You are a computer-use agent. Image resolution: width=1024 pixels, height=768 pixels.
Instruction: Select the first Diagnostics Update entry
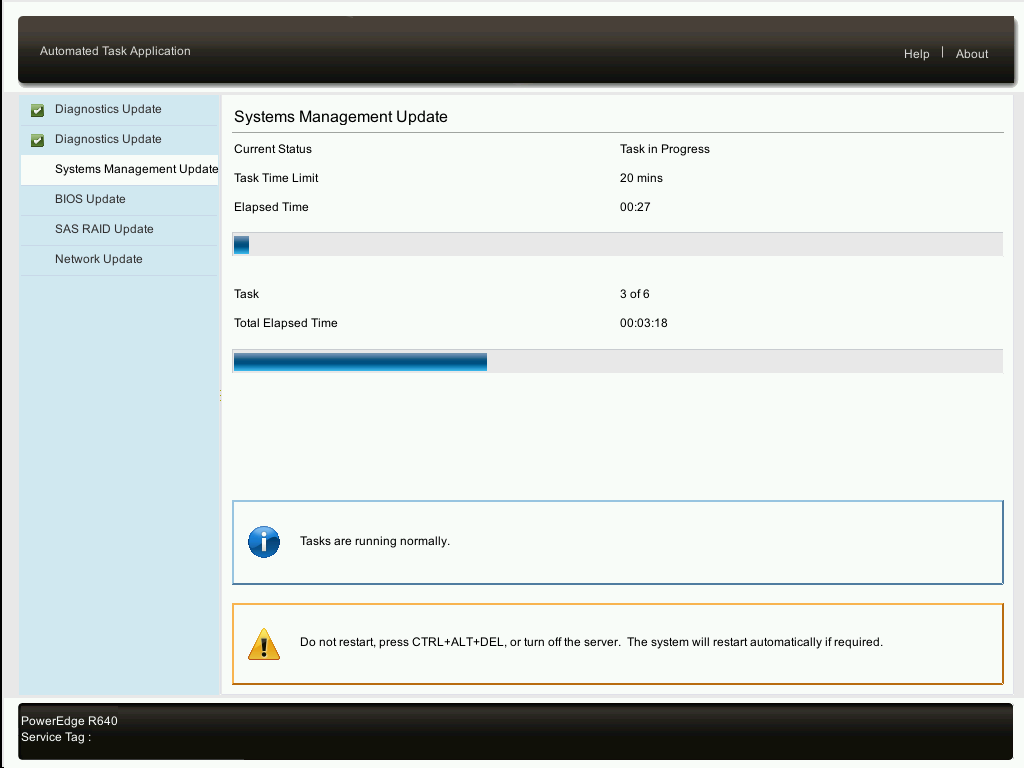click(x=107, y=110)
